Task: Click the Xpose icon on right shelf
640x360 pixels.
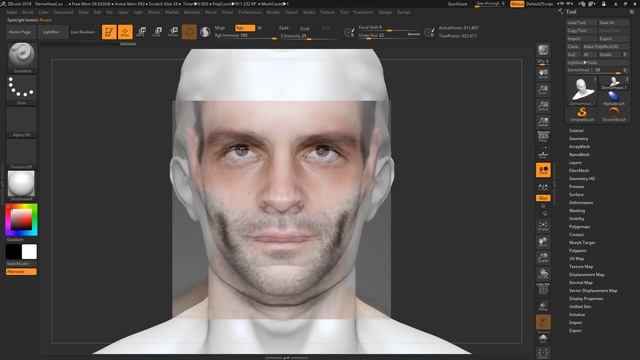Action: [543, 353]
